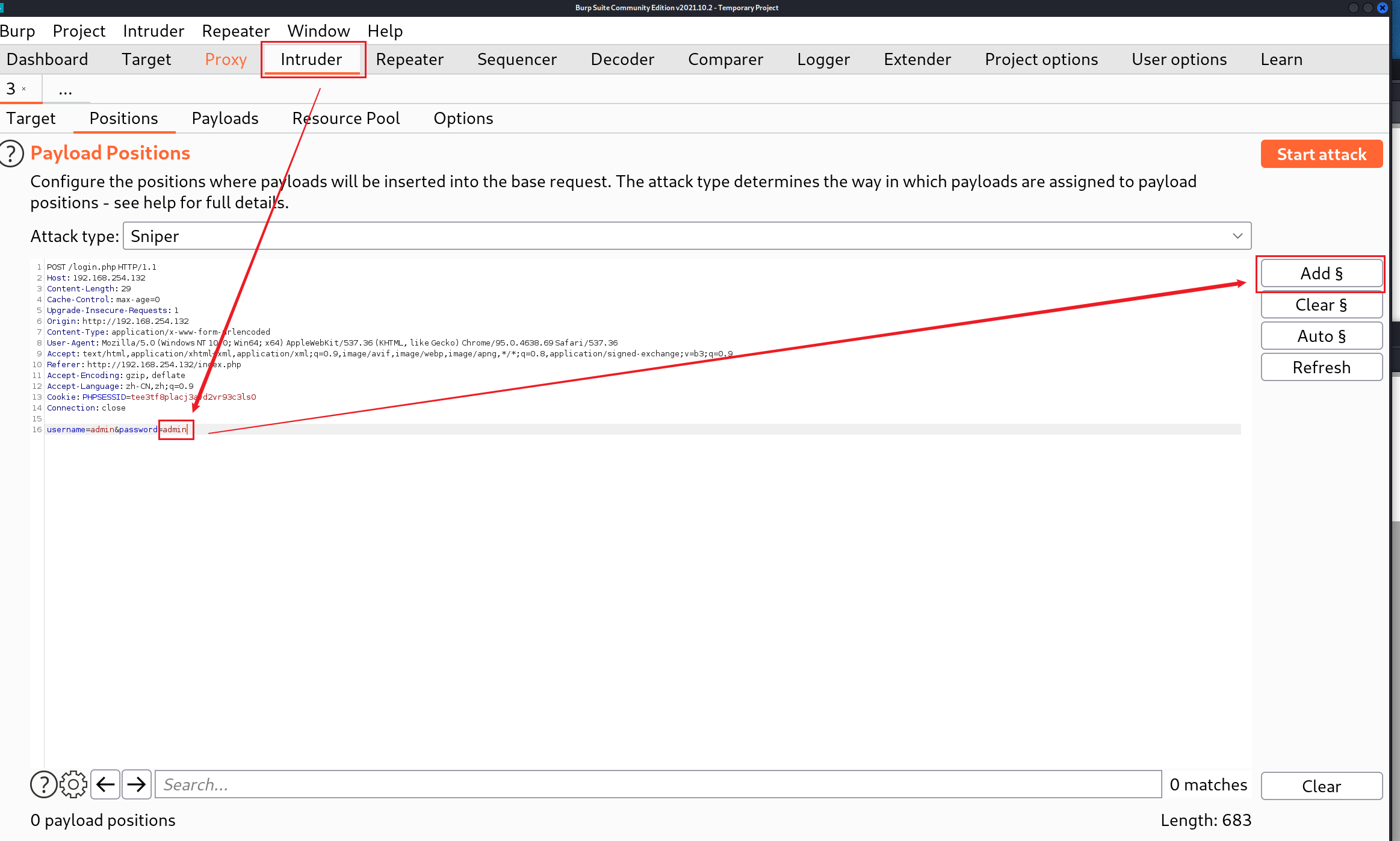Click the Upgrade-Insecure-Requests: 1 line

113,310
